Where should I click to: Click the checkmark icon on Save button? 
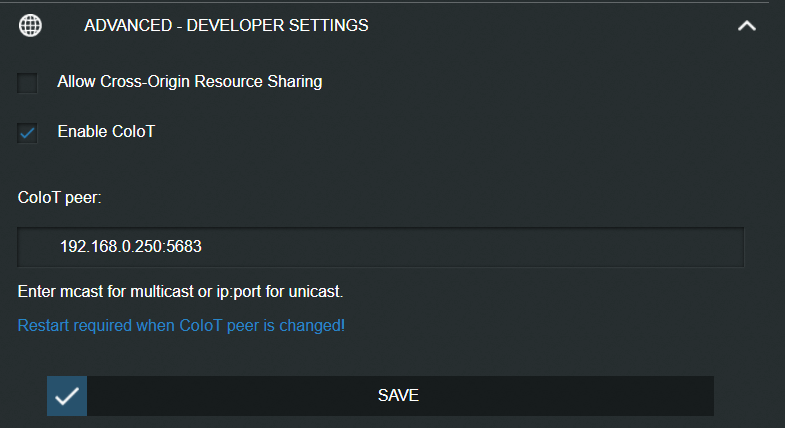coord(67,396)
